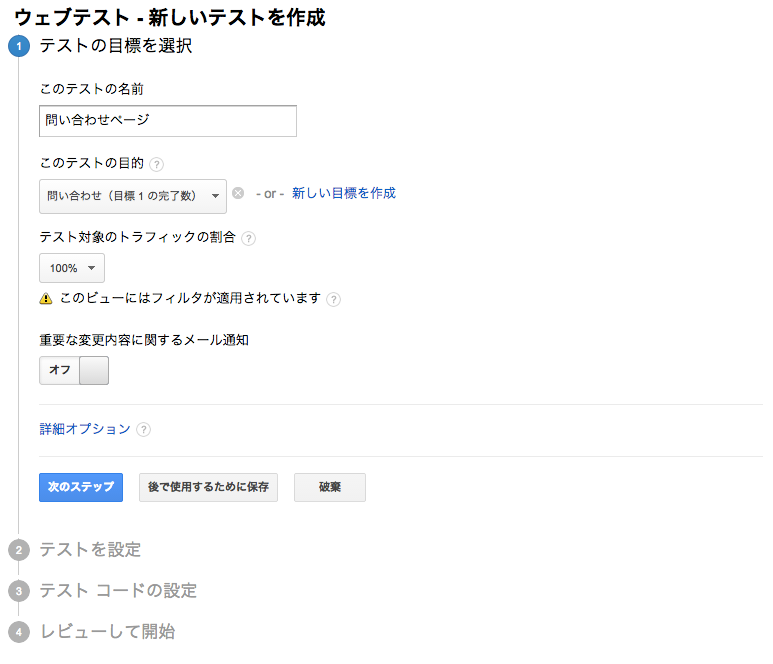Open the 問い合わせ goal dropdown
The width and height of the screenshot is (773, 664).
(x=133, y=196)
